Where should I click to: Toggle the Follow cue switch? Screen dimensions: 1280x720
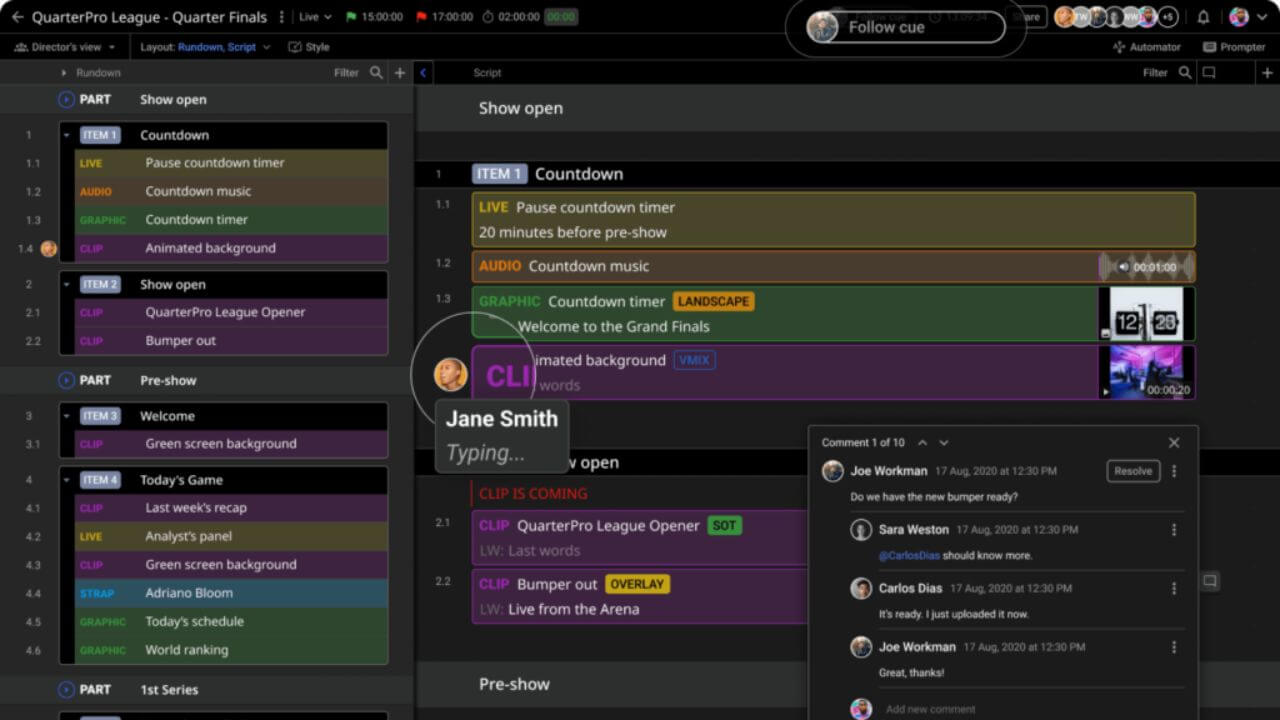click(x=905, y=28)
